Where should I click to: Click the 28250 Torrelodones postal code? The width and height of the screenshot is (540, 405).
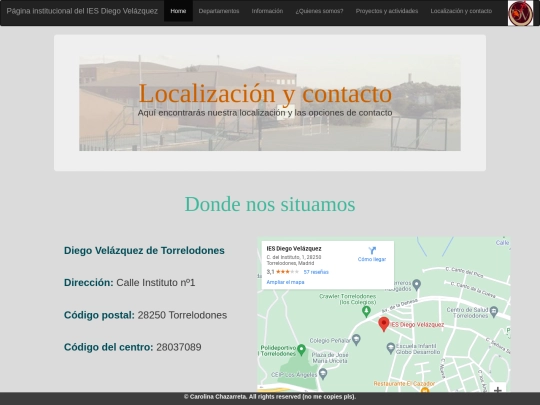coord(182,315)
